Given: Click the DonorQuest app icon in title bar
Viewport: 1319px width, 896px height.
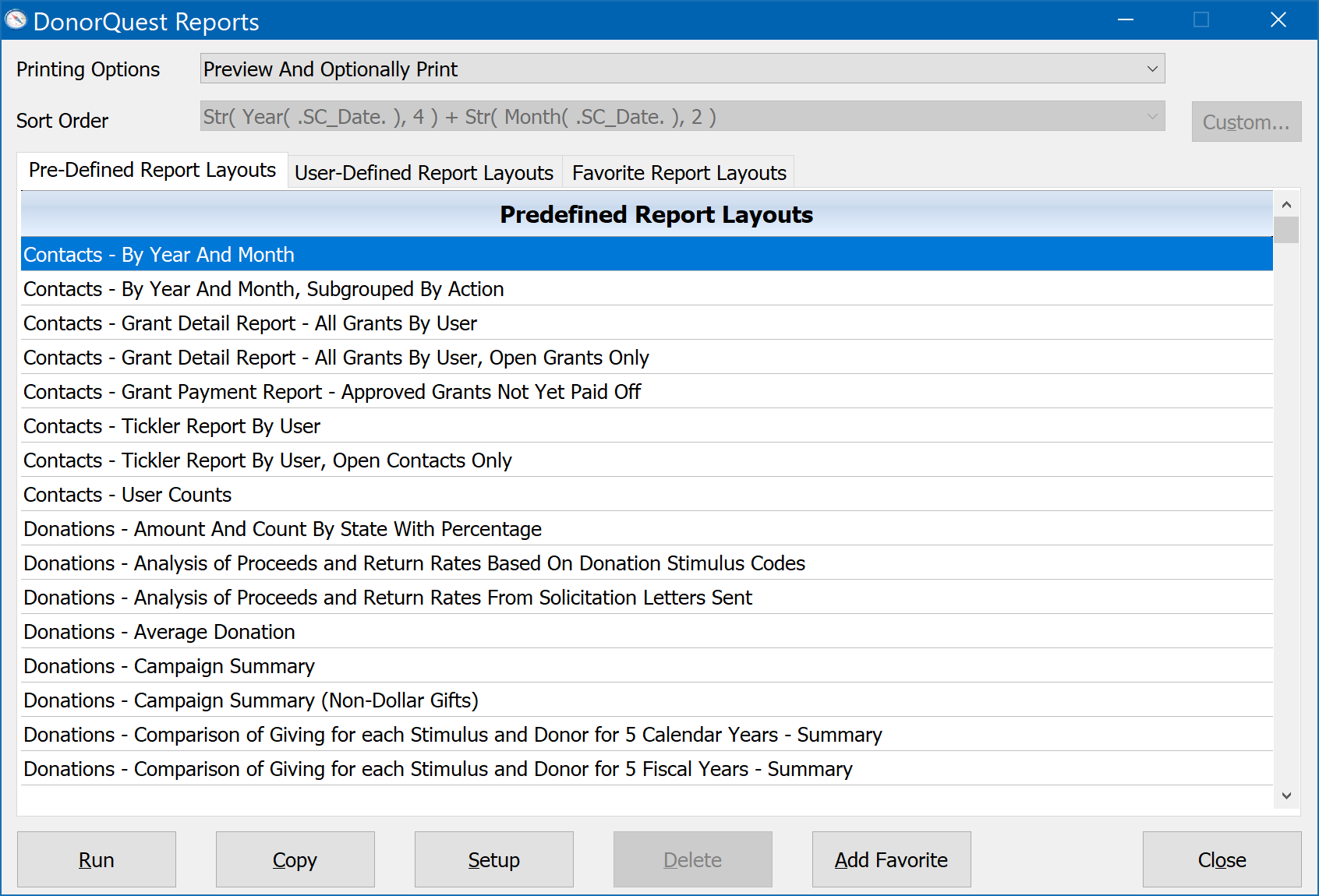Looking at the screenshot, I should pyautogui.click(x=16, y=20).
